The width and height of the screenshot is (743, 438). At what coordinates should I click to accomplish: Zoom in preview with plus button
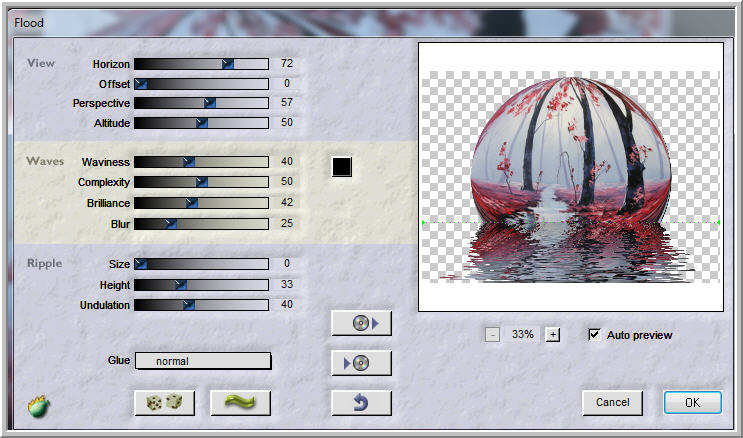coord(553,335)
